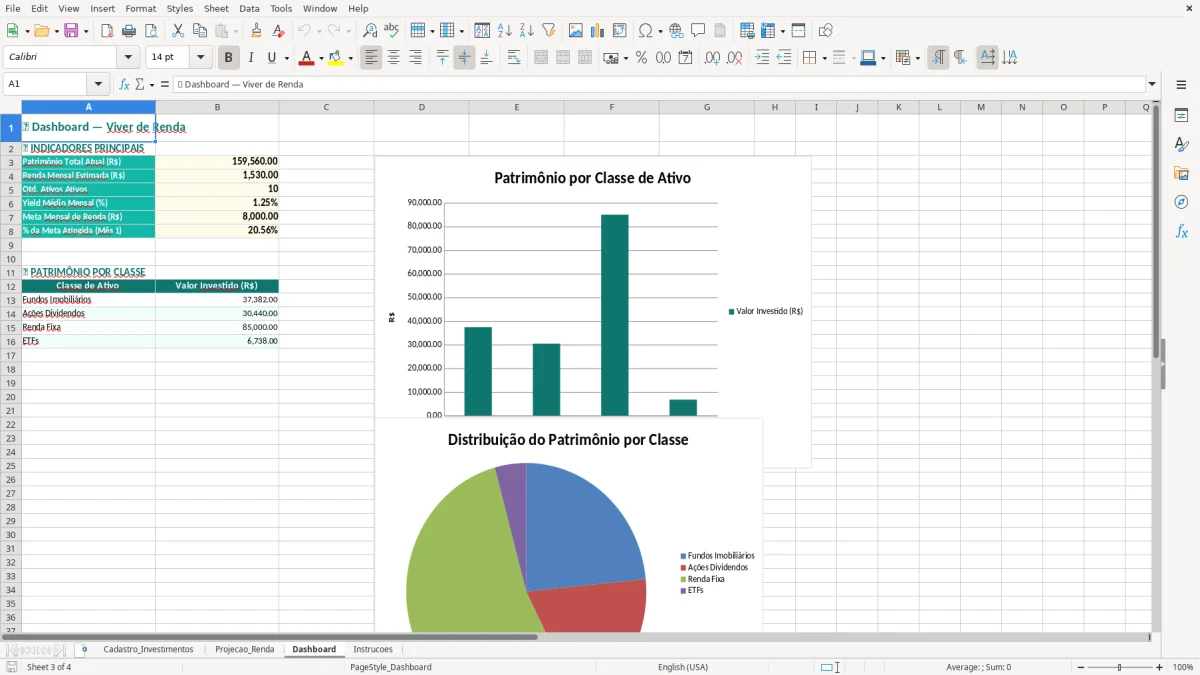1200x675 pixels.
Task: Click the Format as Percent icon
Action: point(642,58)
